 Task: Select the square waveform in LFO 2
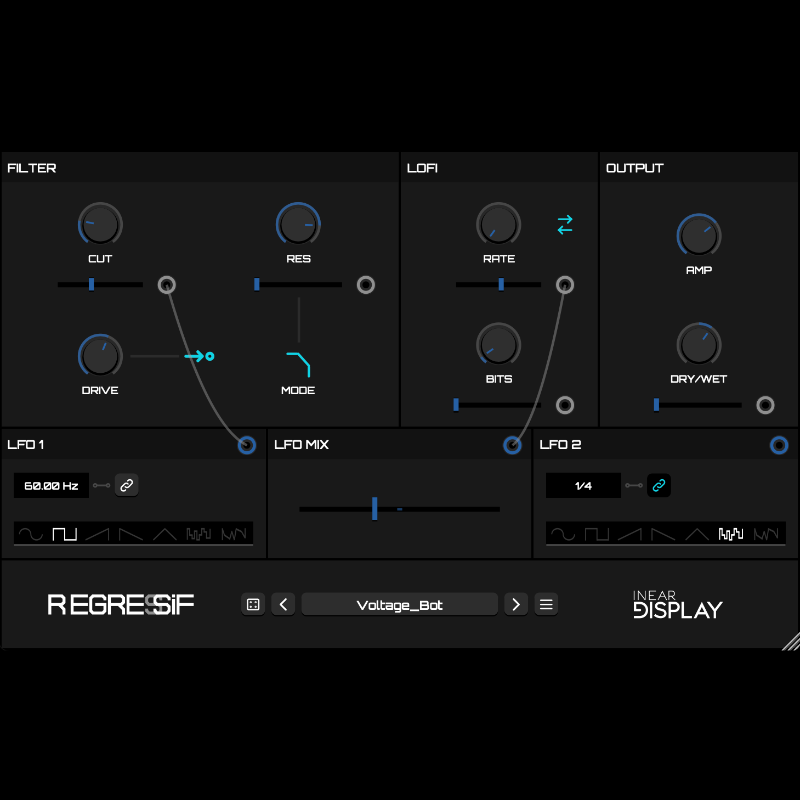pos(596,534)
